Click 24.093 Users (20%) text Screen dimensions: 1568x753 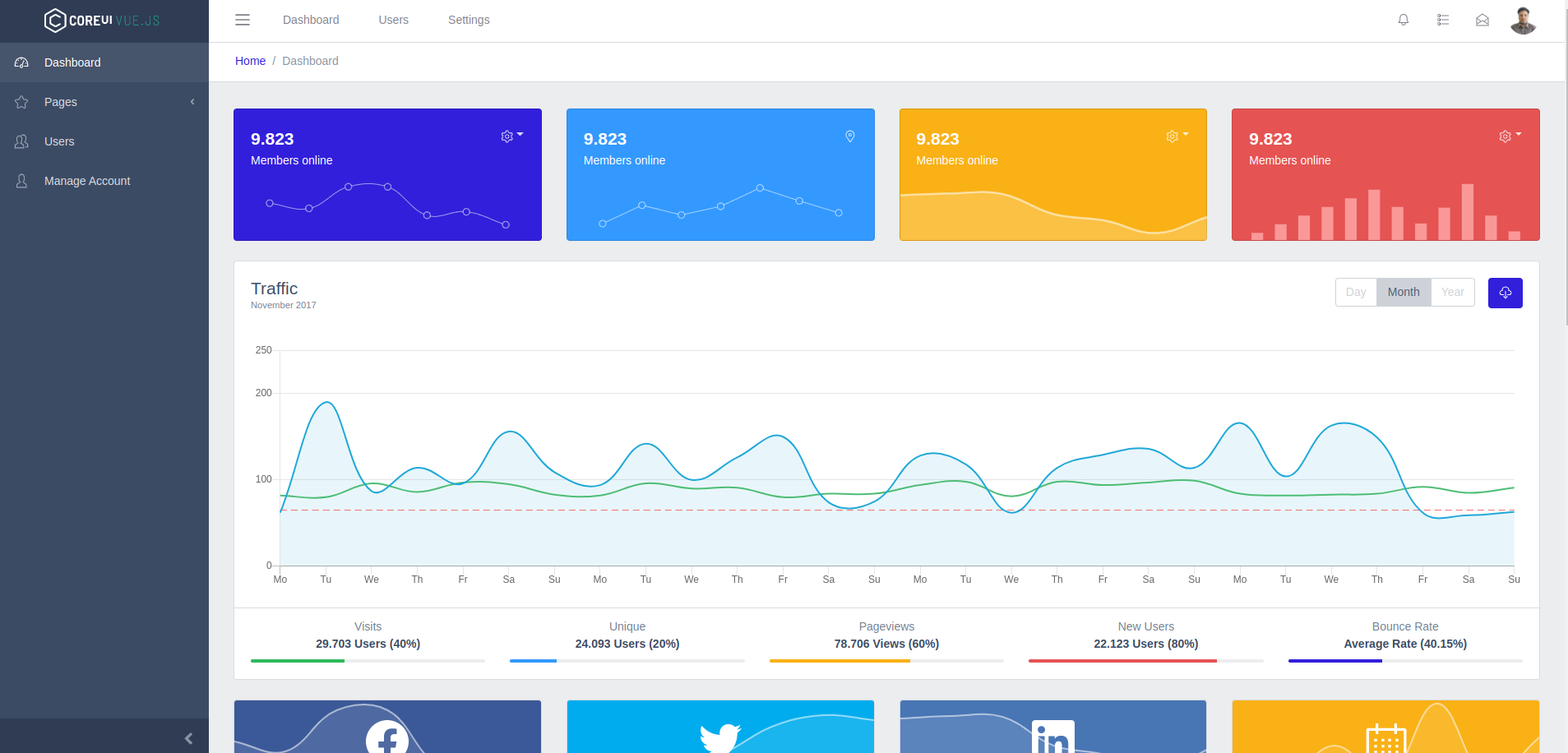click(x=627, y=644)
